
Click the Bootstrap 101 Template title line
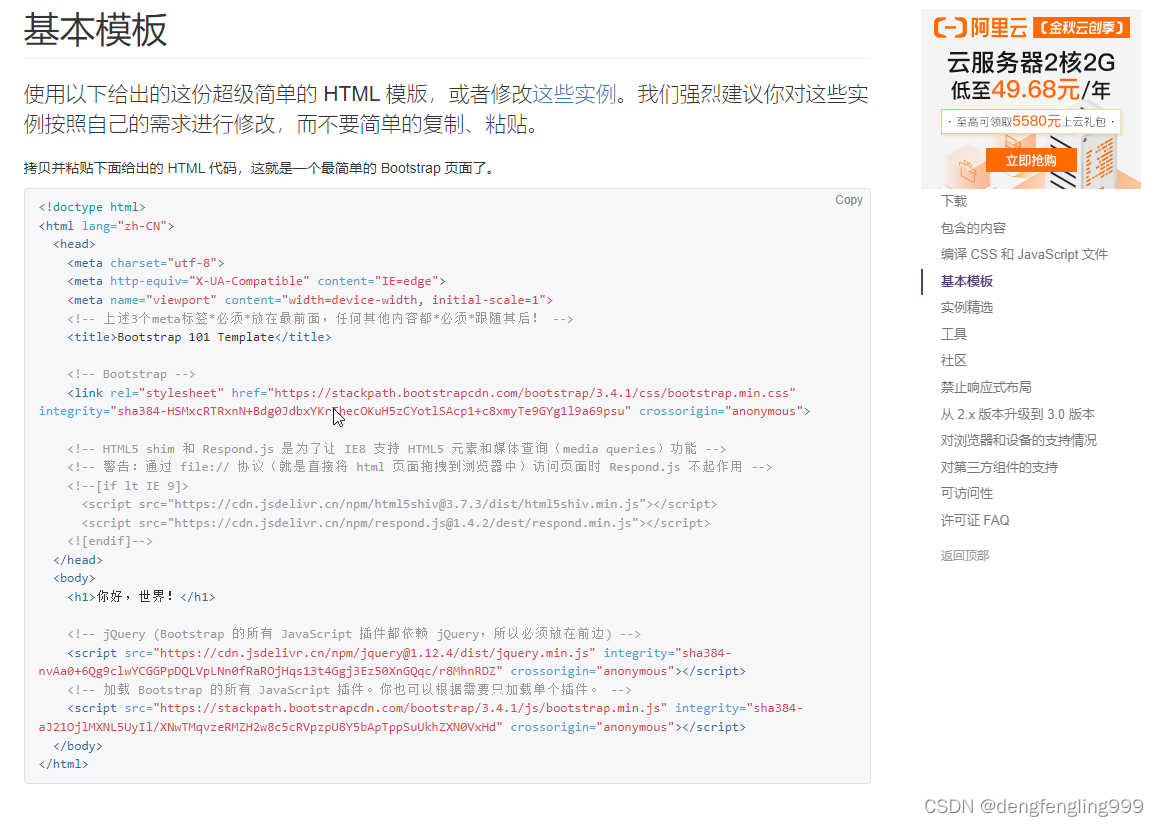click(x=199, y=336)
